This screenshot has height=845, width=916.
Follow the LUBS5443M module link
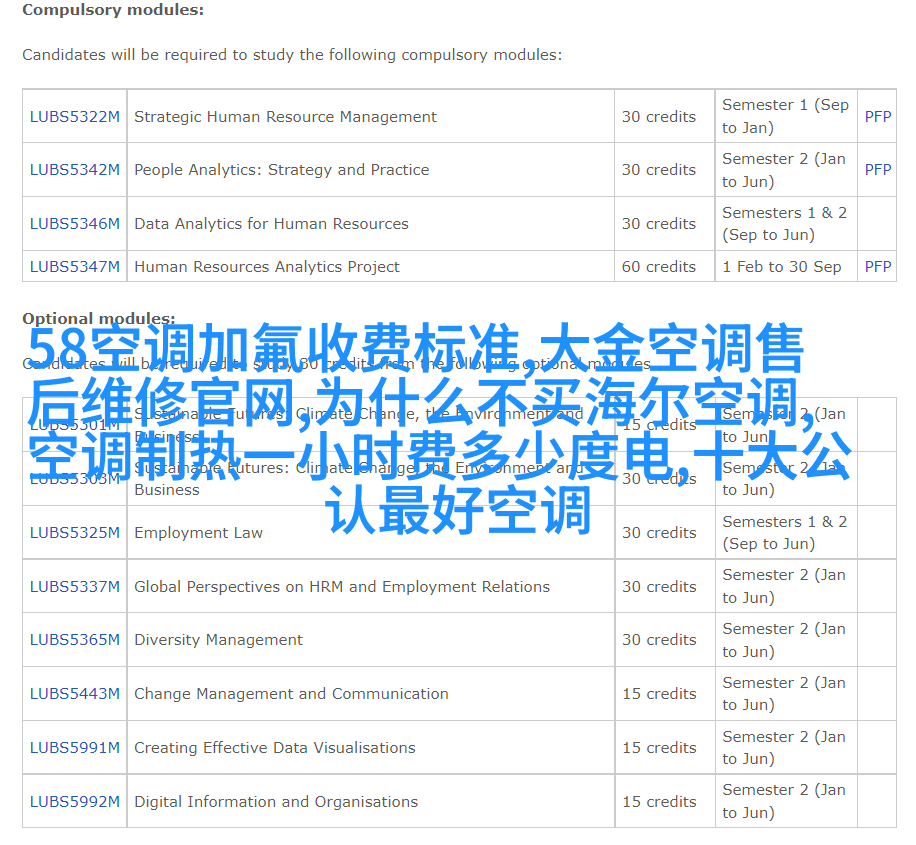[x=74, y=694]
